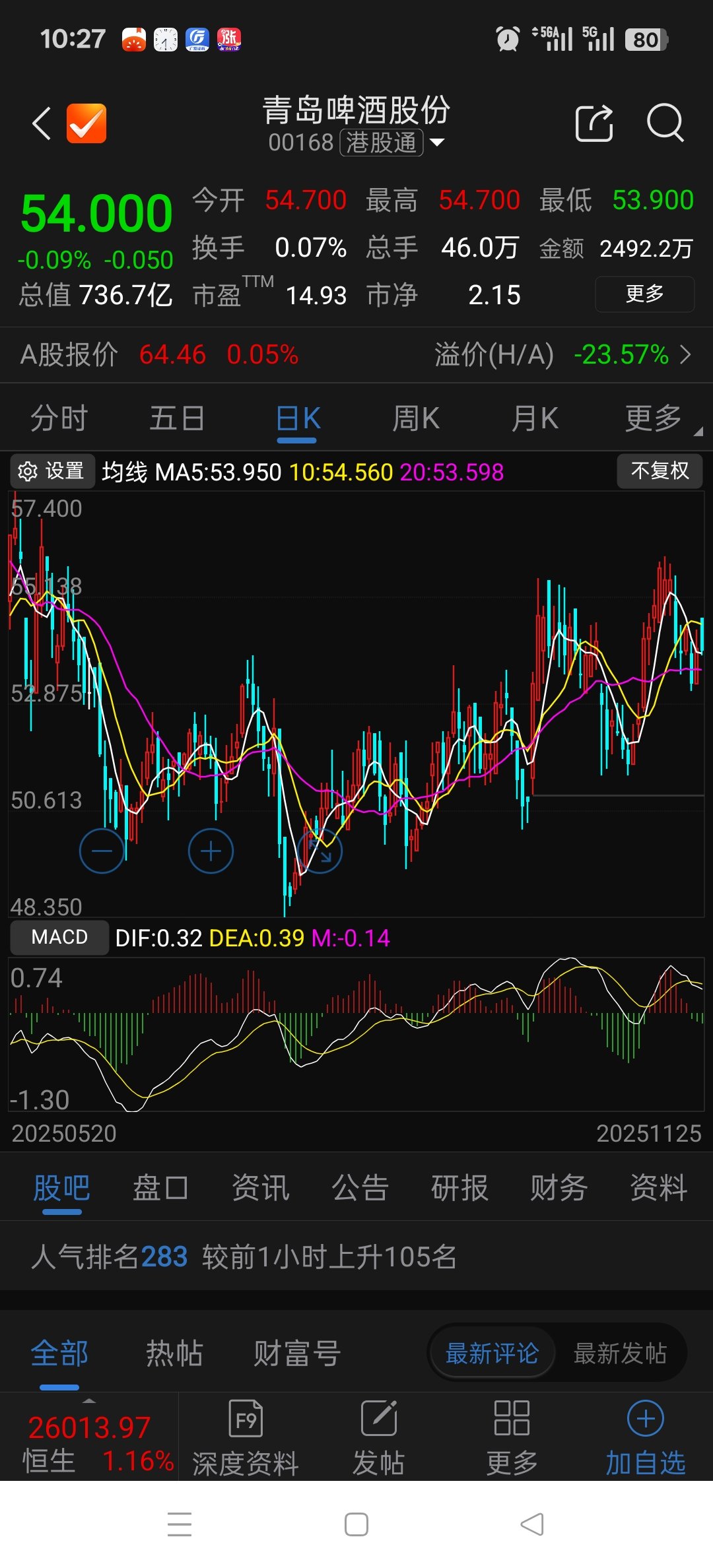Tap battery 80 indicator
The image size is (713, 1568).
[x=646, y=40]
